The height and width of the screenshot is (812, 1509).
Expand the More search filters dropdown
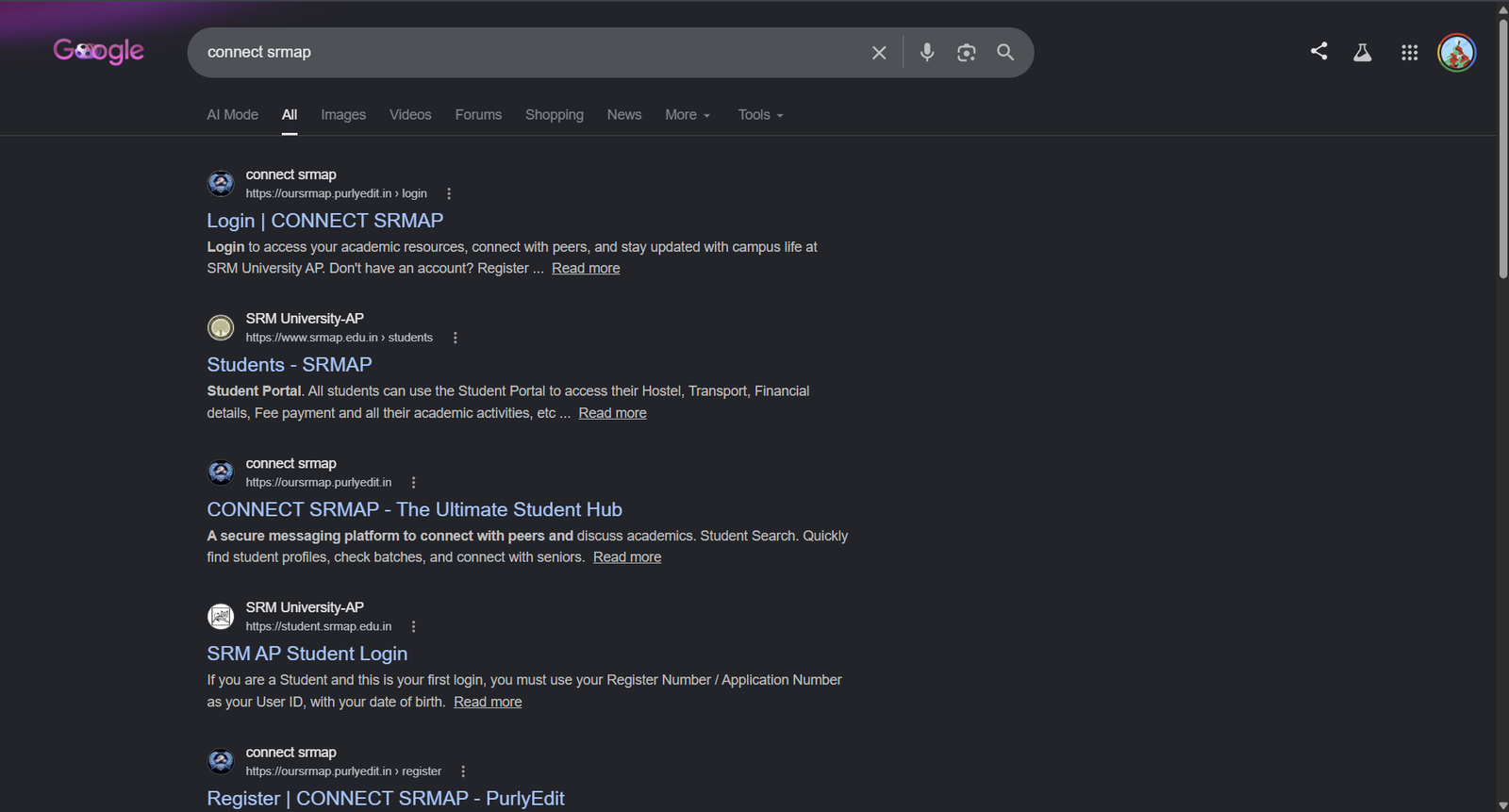click(x=688, y=115)
